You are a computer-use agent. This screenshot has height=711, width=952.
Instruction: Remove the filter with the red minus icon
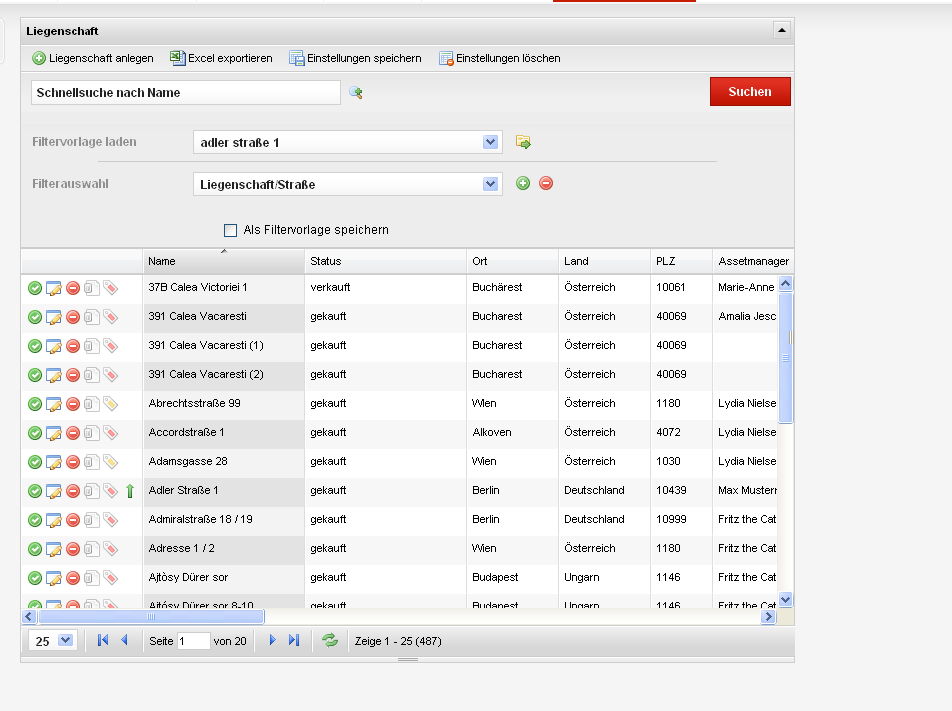click(546, 183)
